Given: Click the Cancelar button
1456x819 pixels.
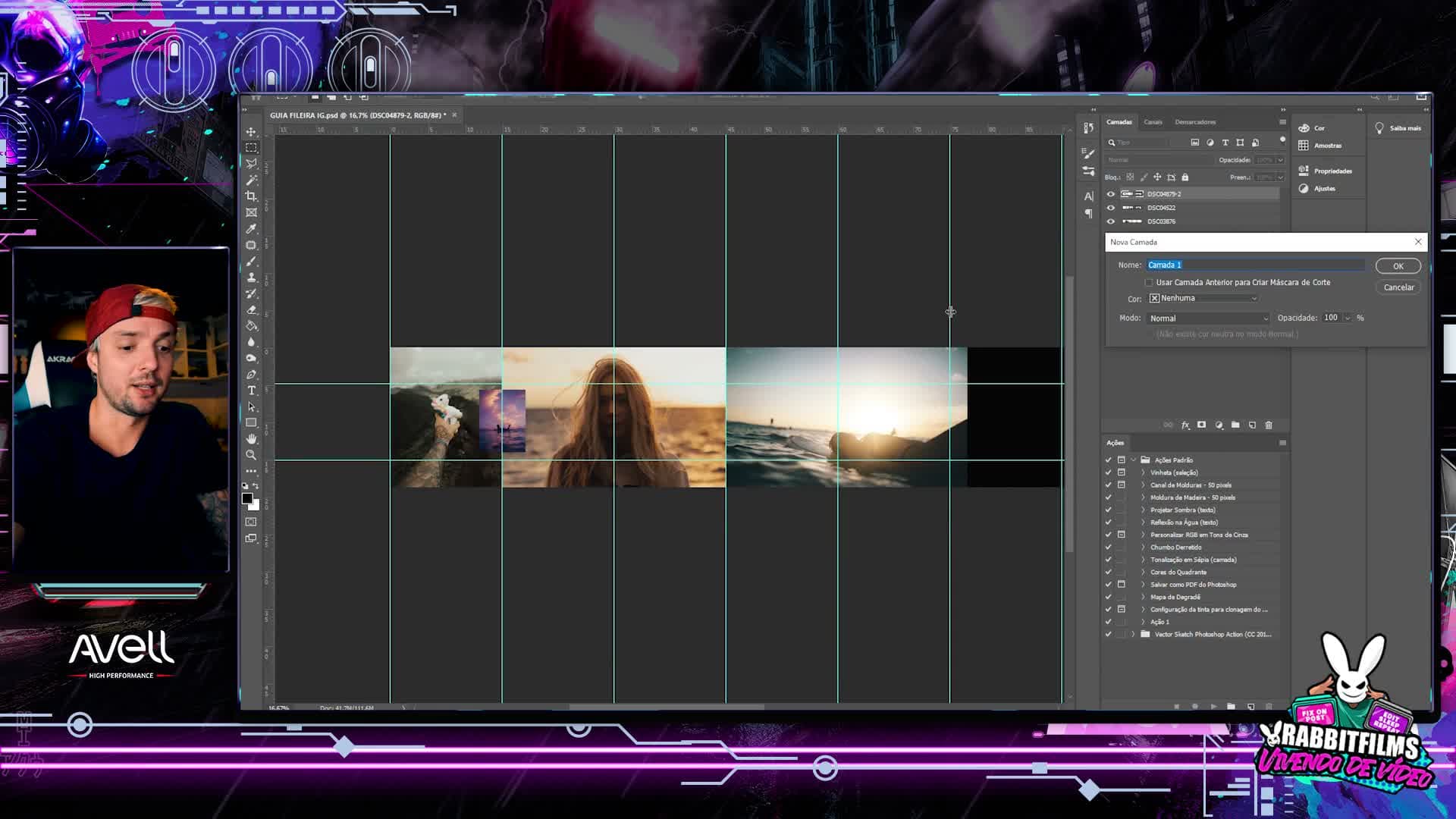Looking at the screenshot, I should point(1398,287).
